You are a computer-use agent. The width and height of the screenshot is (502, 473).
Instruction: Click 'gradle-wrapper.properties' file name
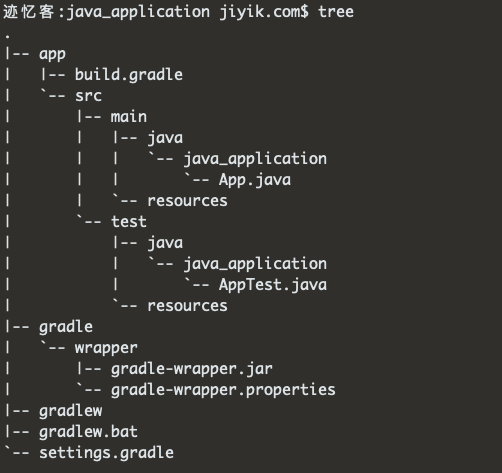[x=223, y=390]
